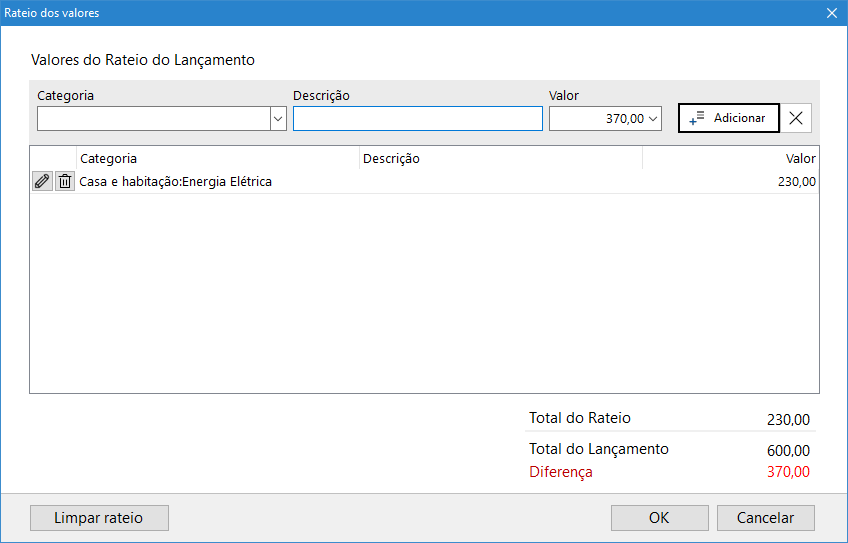Open the Valor field dropdown arrow

[654, 119]
